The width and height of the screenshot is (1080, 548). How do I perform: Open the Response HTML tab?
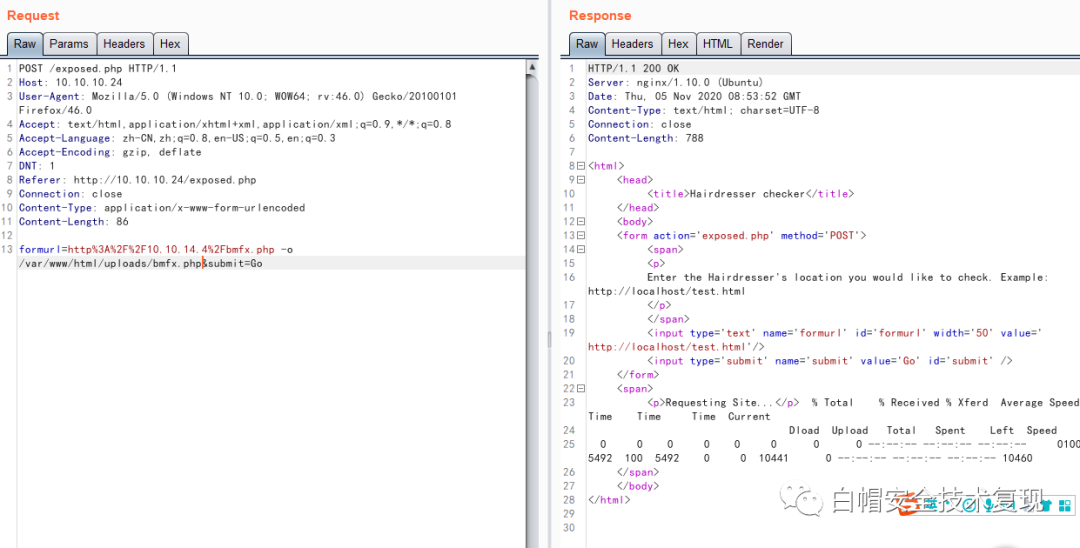(x=718, y=43)
